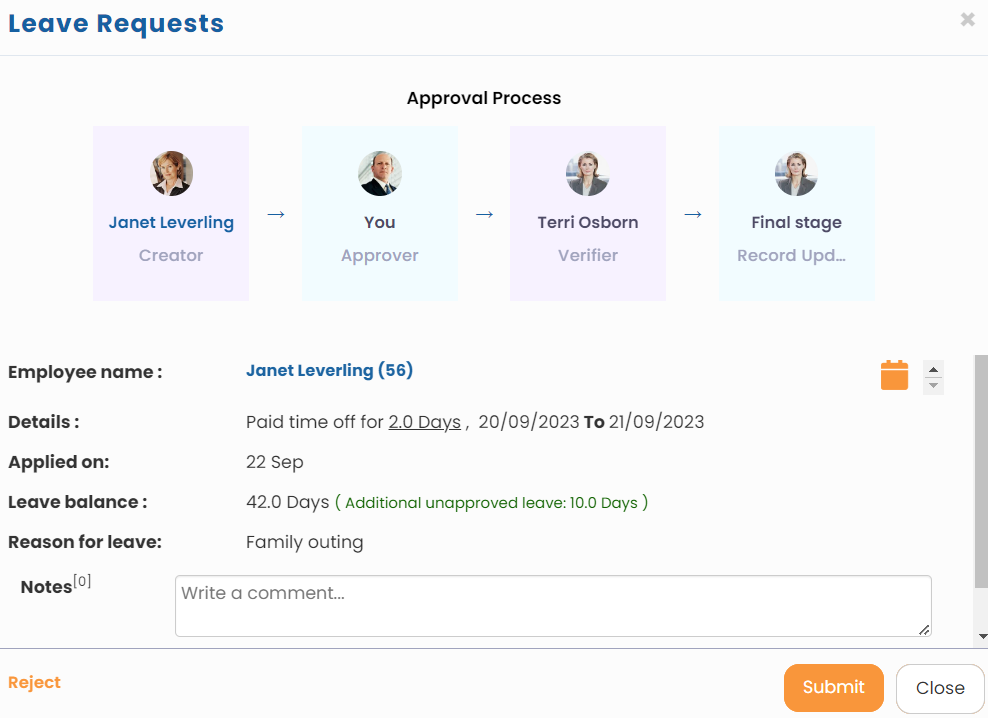Reject the leave request
Screen dimensions: 988x718
(34, 682)
